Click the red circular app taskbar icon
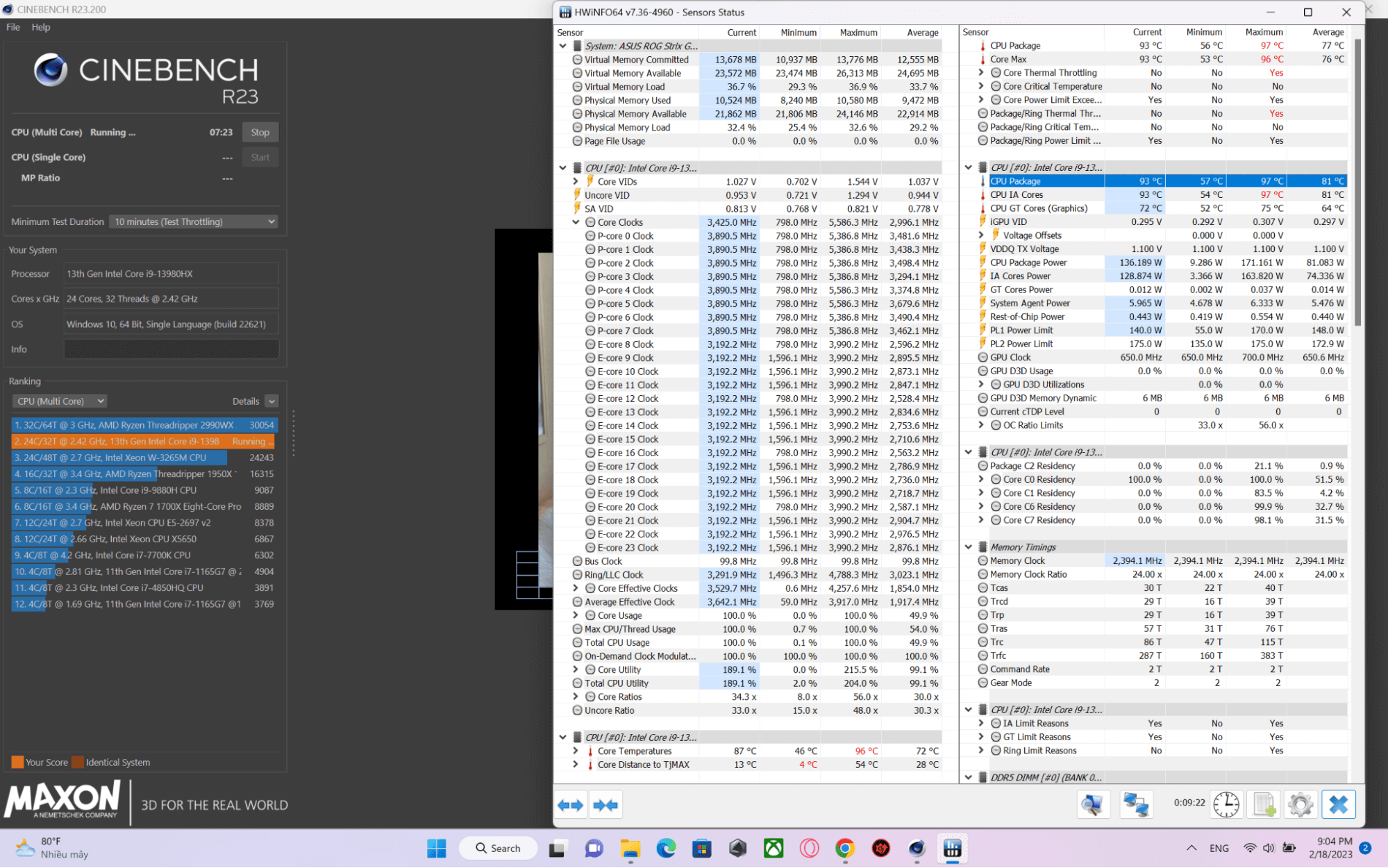 [881, 849]
